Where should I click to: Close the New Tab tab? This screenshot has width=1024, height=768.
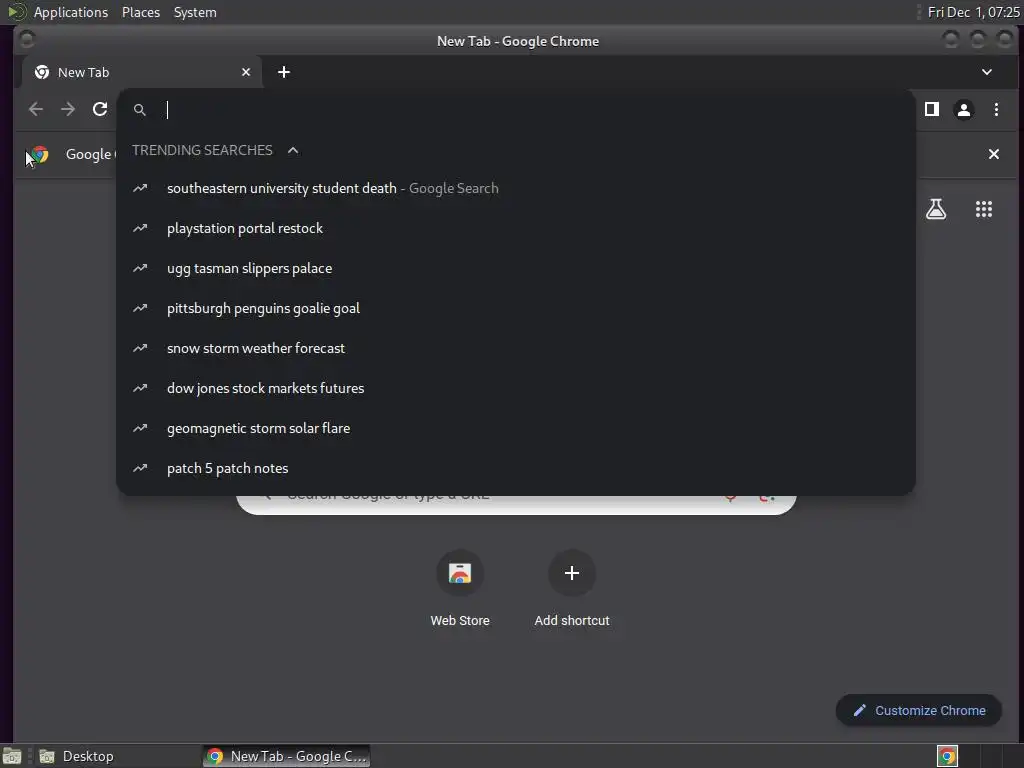coord(246,72)
